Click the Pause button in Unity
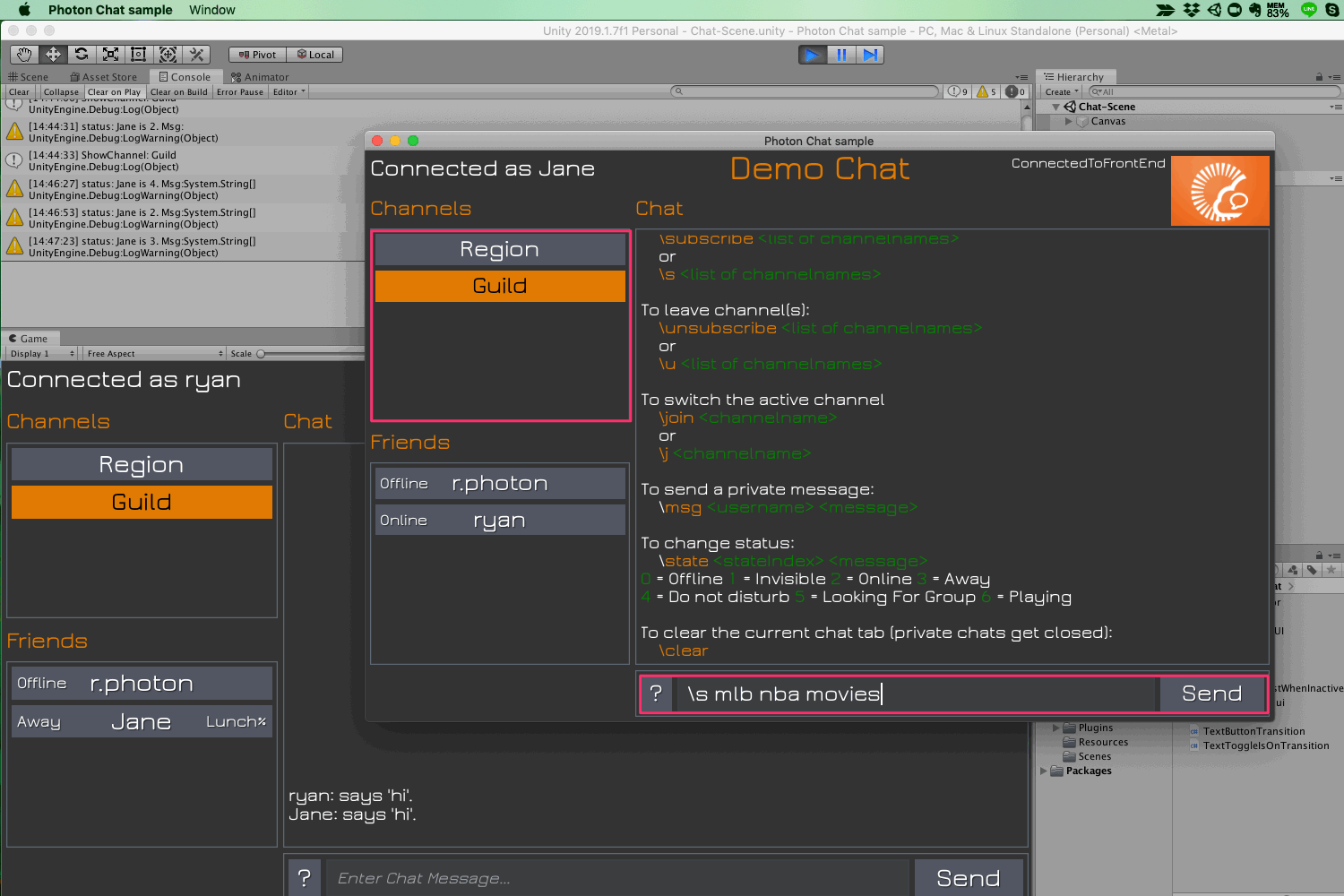This screenshot has width=1344, height=896. [x=841, y=55]
